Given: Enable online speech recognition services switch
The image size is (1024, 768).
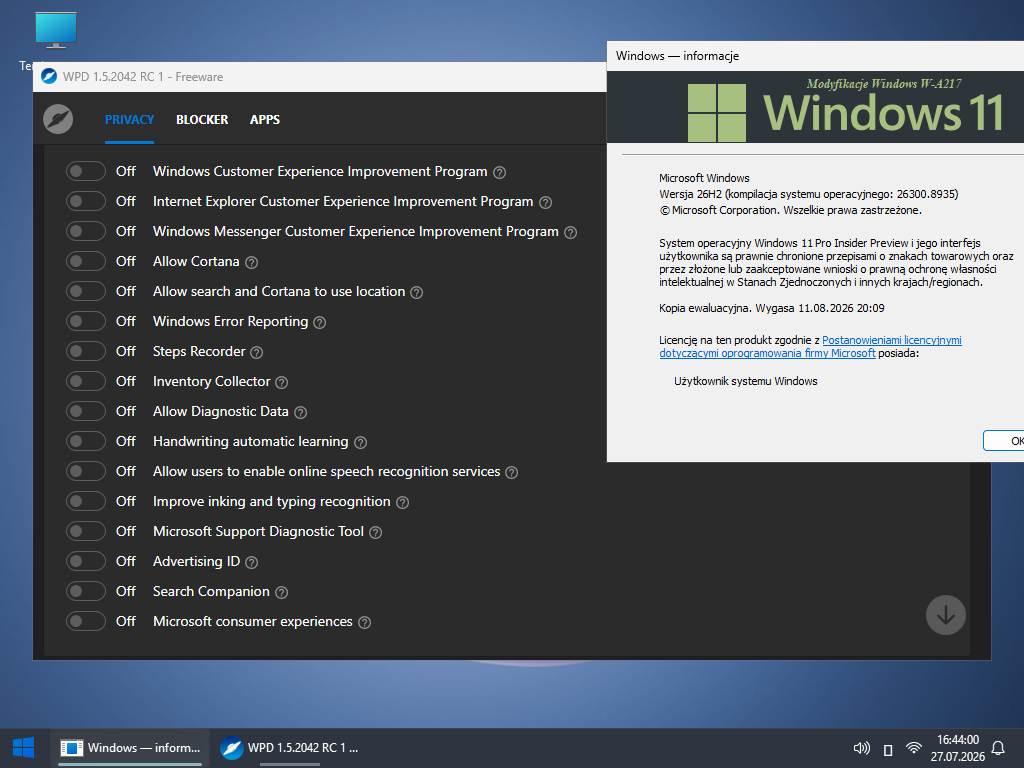Looking at the screenshot, I should [x=86, y=472].
